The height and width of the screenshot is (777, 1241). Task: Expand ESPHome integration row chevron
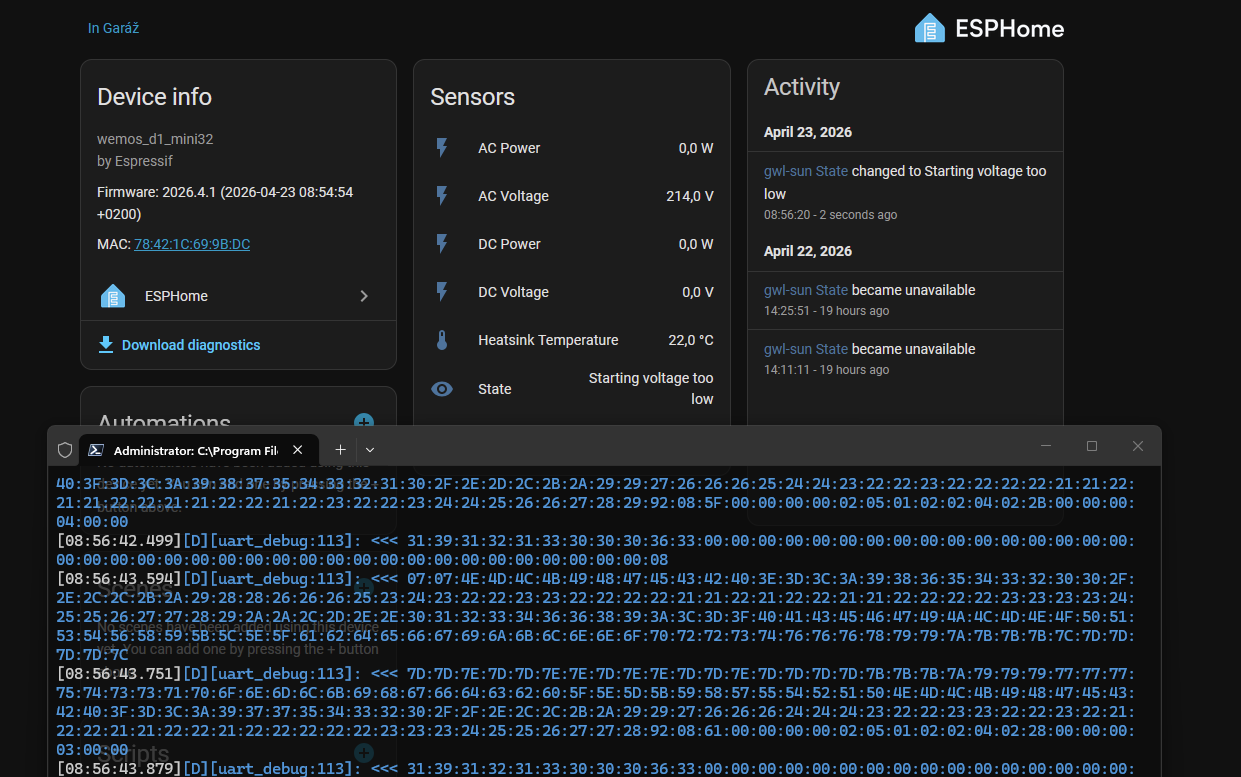tap(364, 296)
